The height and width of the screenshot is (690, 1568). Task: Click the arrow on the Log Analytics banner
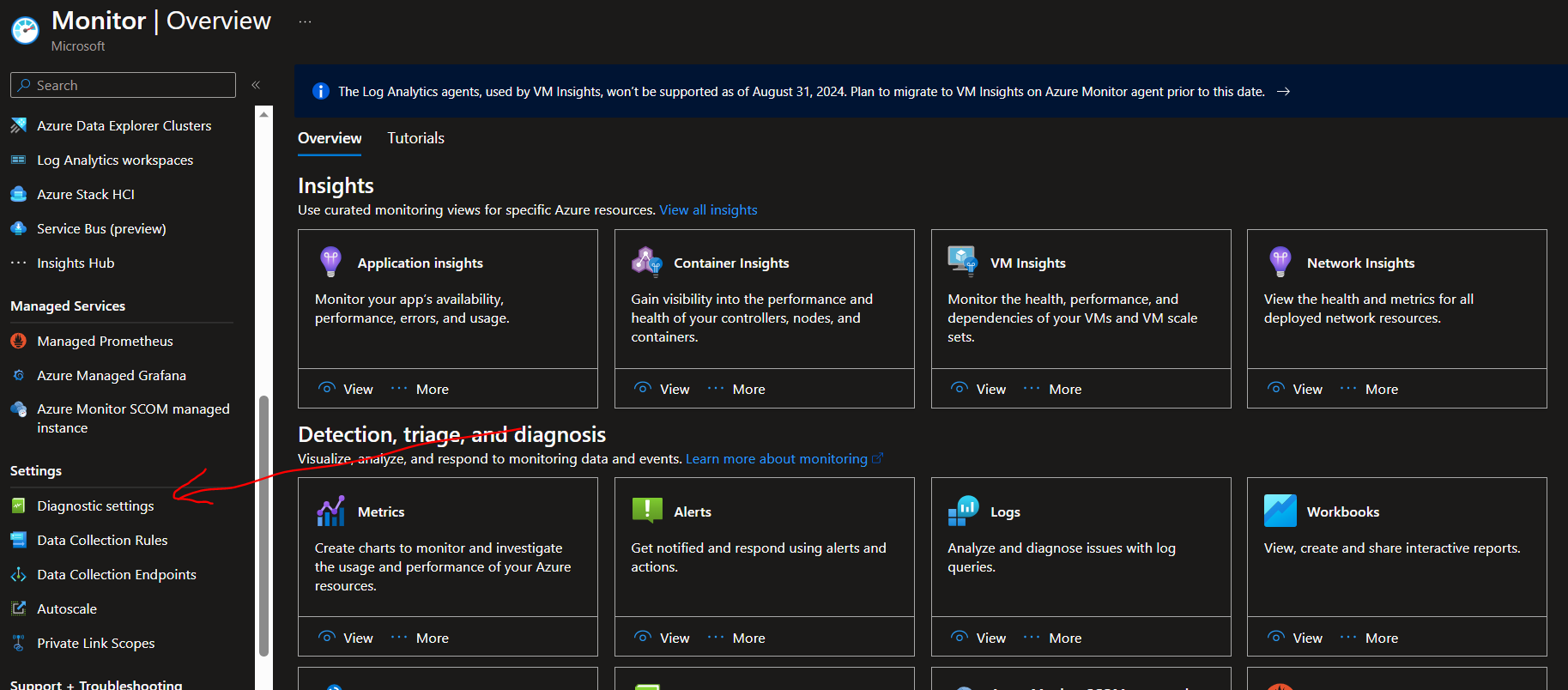click(1284, 91)
